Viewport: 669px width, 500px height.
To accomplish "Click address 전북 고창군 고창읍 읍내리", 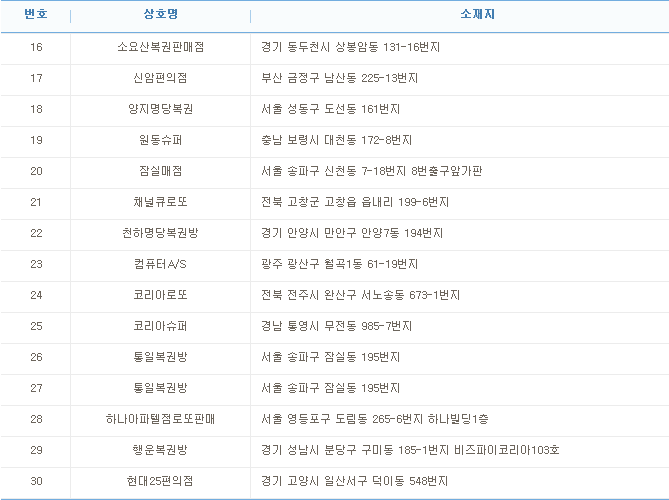I will point(327,202).
